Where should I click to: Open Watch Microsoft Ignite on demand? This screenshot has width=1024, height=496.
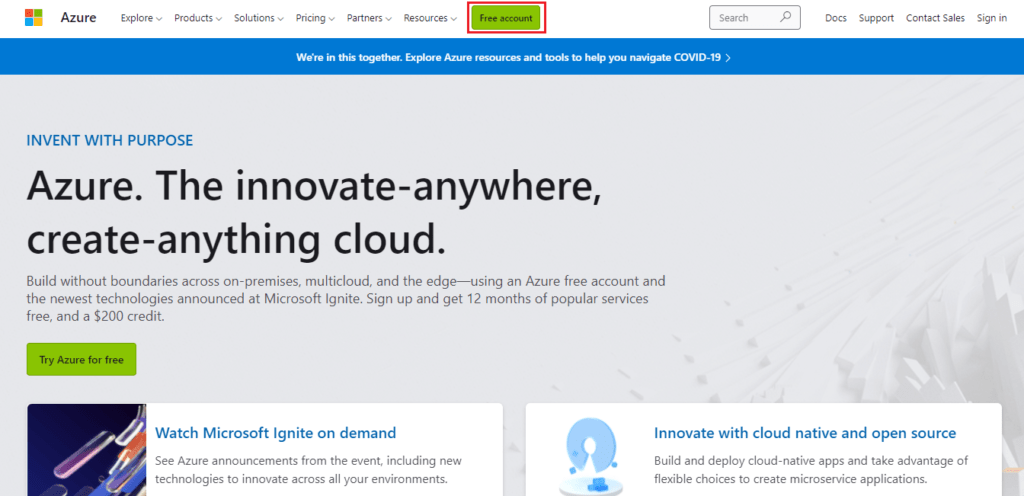[276, 433]
